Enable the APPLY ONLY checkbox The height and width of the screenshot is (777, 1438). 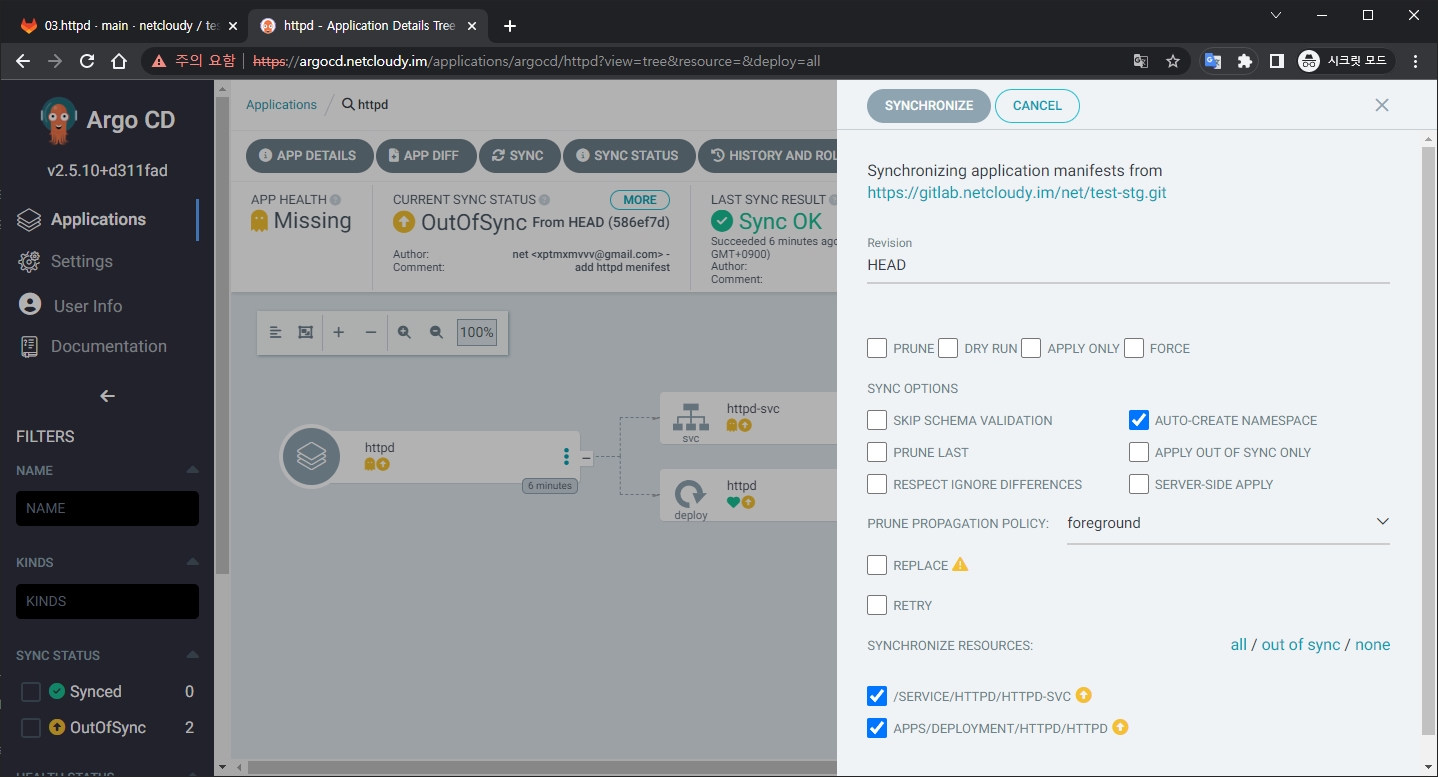[1031, 348]
